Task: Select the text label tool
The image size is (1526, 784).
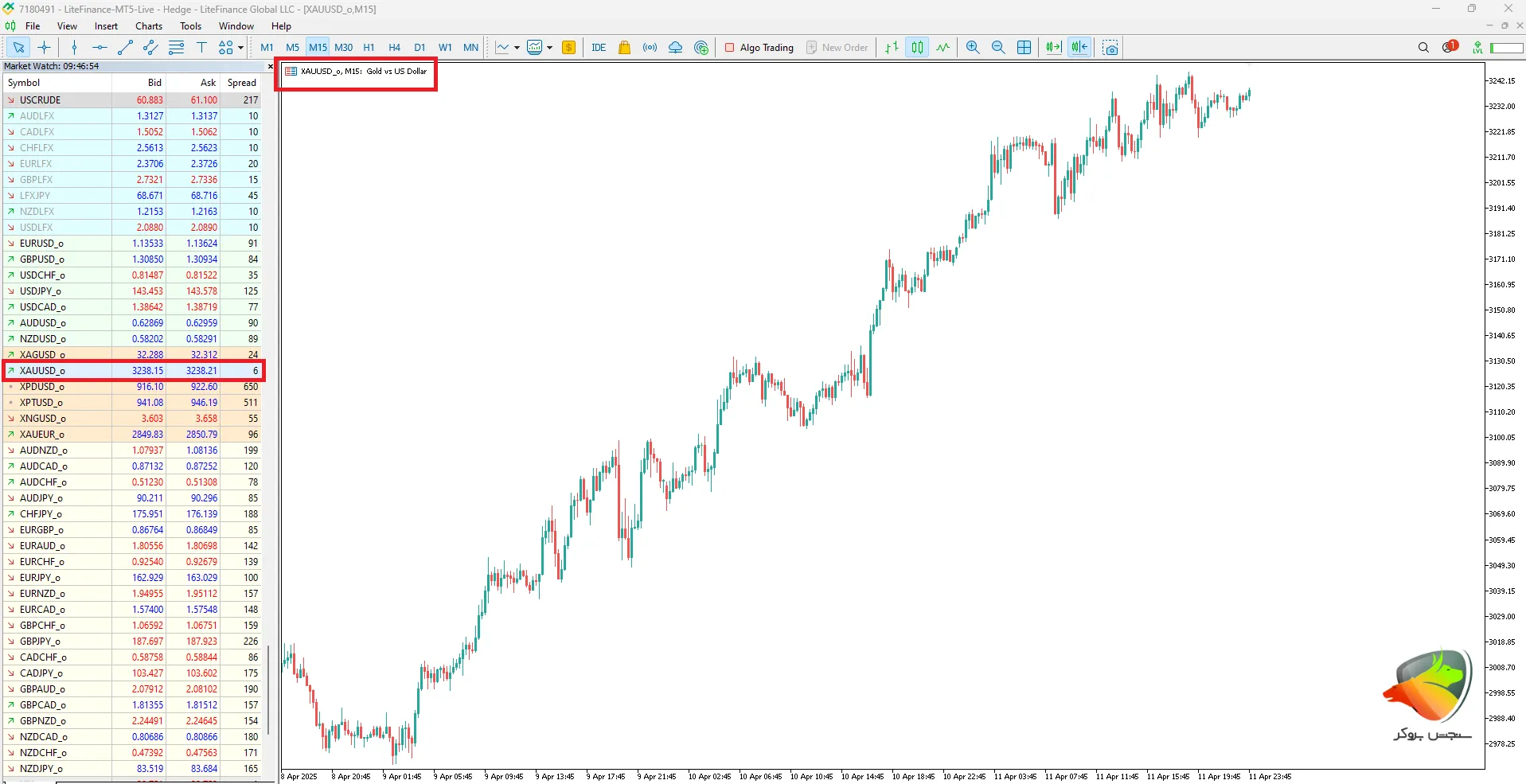Action: coord(201,48)
